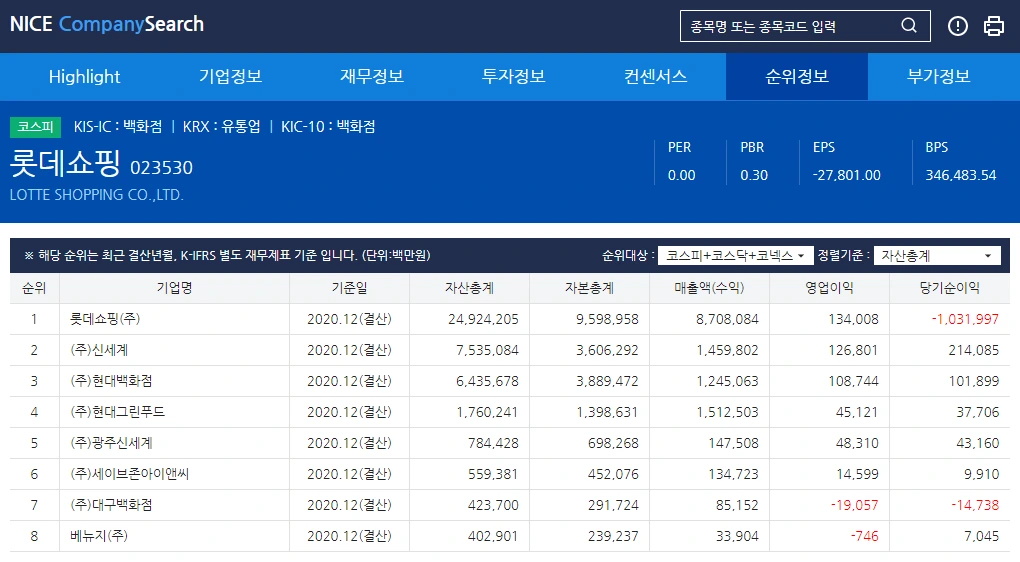Click the operating loss value -19,057
This screenshot has width=1020, height=562.
click(854, 505)
